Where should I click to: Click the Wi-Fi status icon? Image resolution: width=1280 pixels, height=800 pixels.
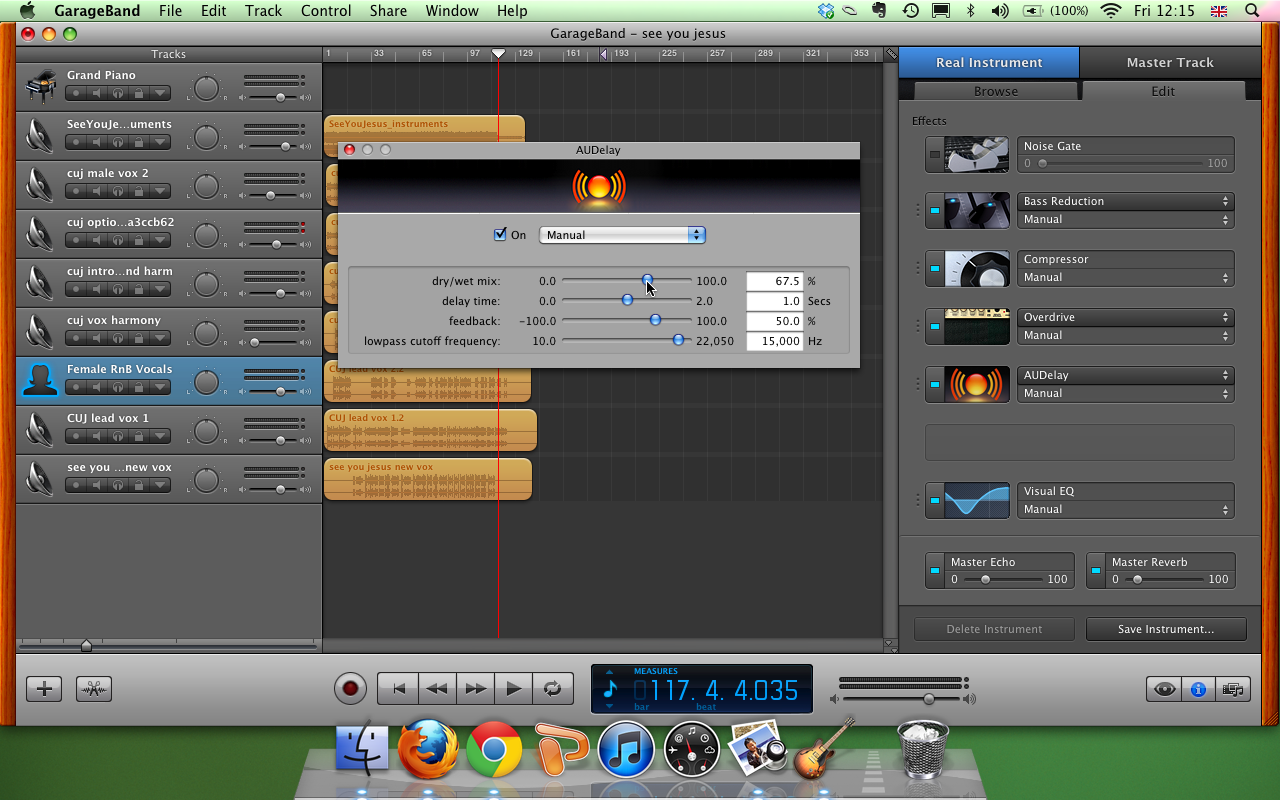click(x=1110, y=11)
